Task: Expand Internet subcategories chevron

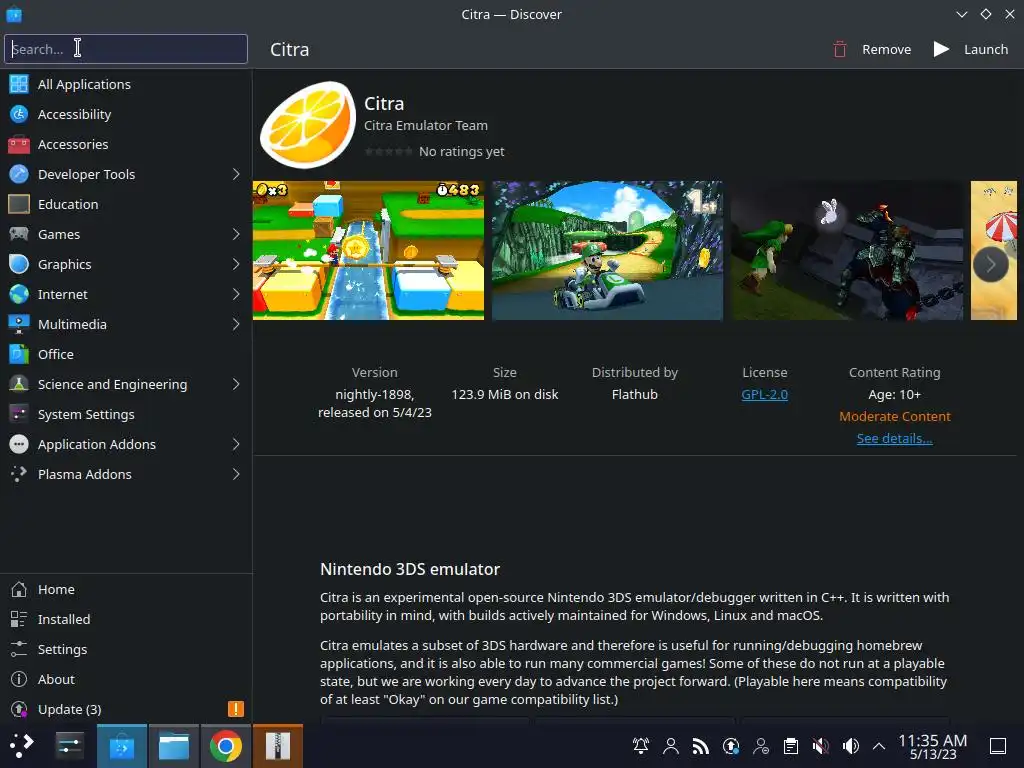Action: [x=236, y=295]
